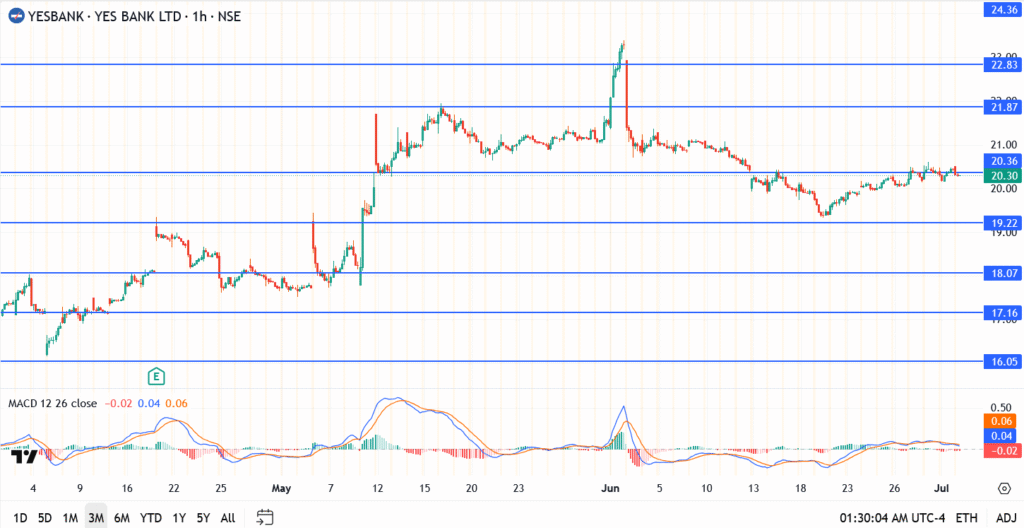Toggle ADJ dividend adjustment
The width and height of the screenshot is (1024, 528).
pos(1003,518)
